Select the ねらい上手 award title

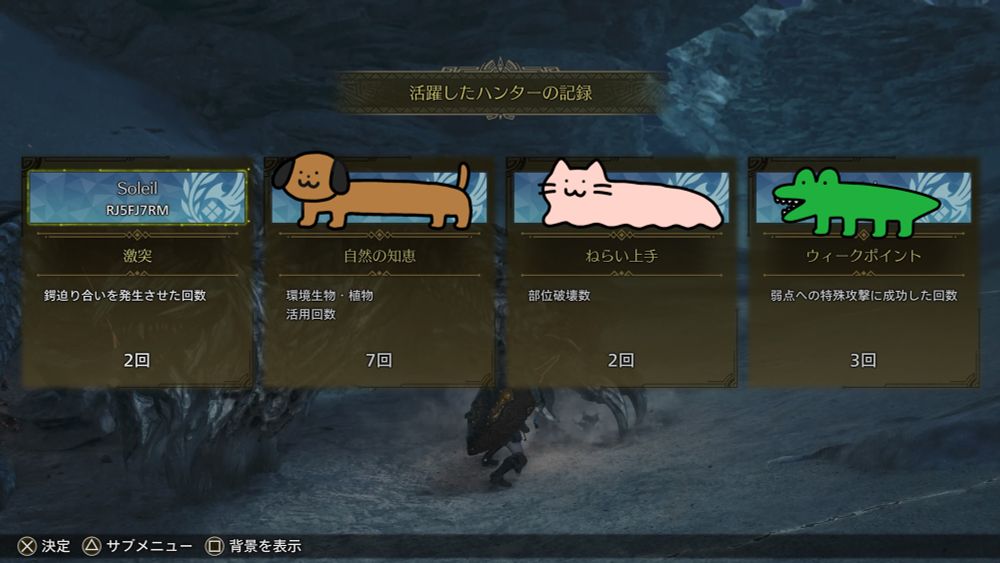click(x=621, y=256)
